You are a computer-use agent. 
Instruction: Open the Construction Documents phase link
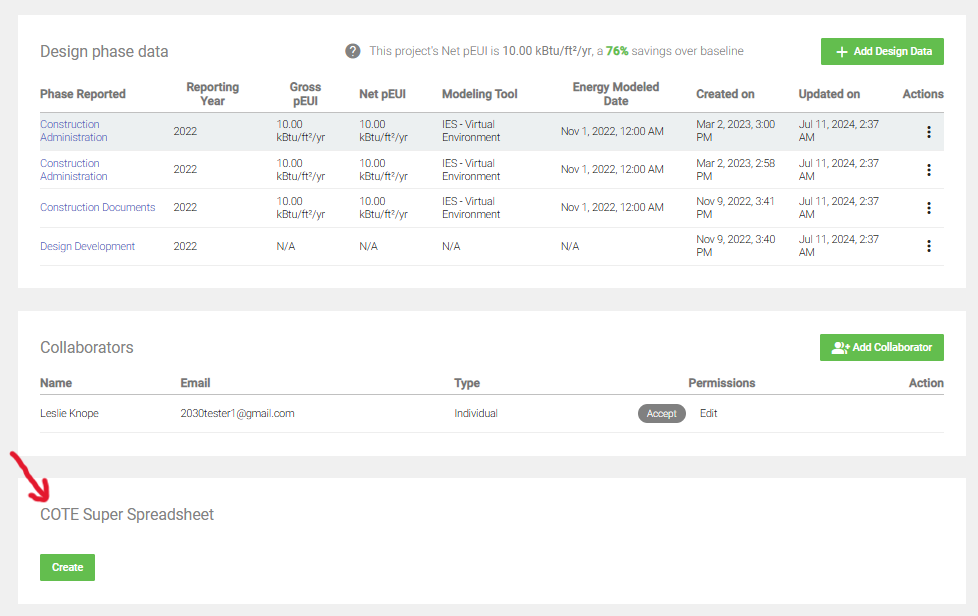pyautogui.click(x=97, y=208)
